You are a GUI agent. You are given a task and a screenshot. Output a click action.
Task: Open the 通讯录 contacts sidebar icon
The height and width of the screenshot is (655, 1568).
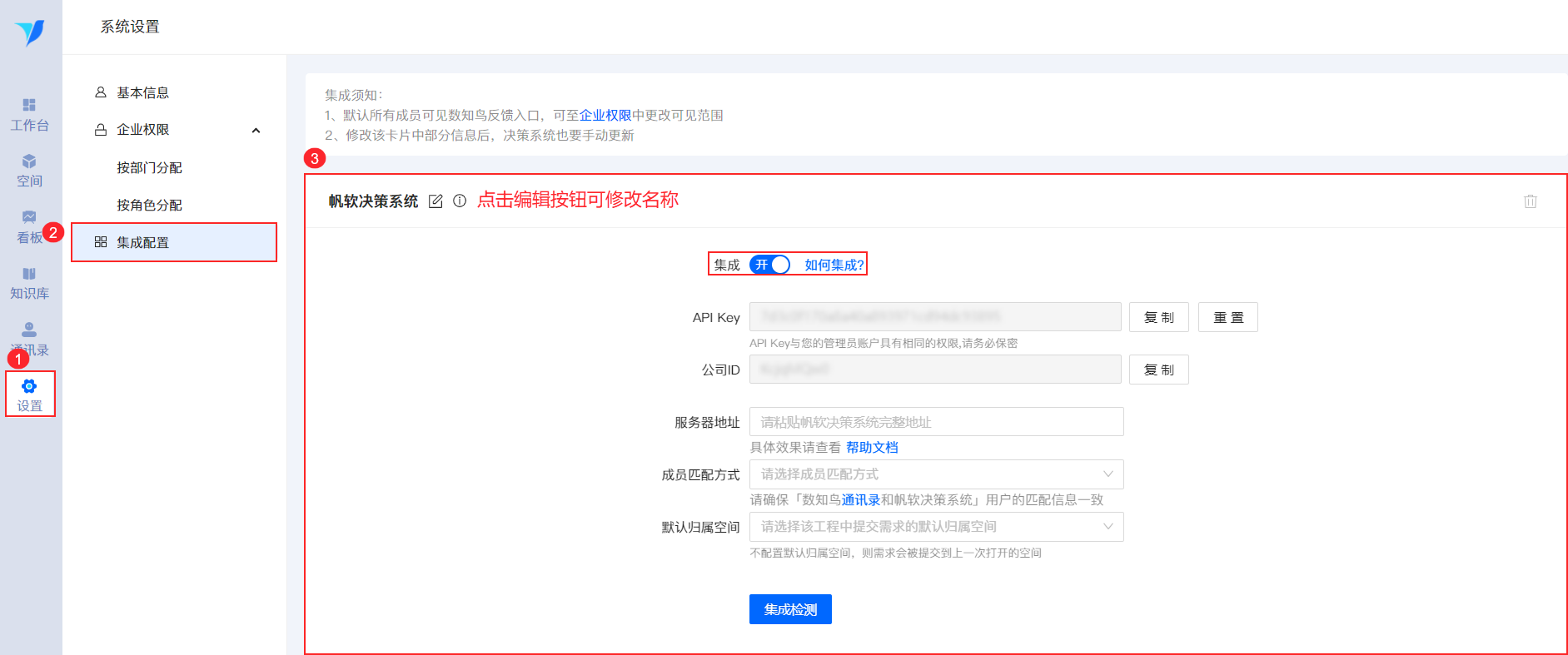[x=29, y=330]
